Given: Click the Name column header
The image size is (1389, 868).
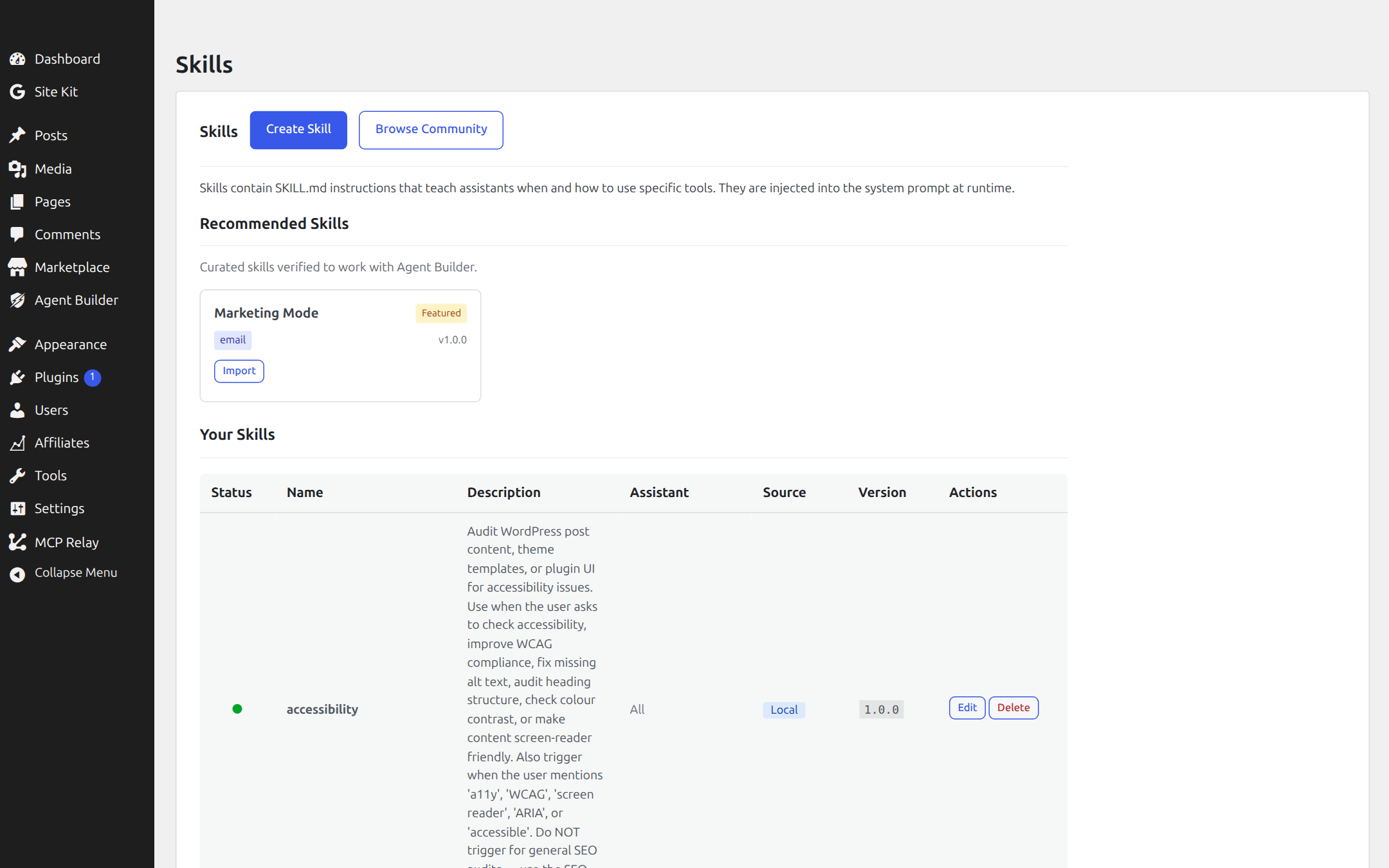Looking at the screenshot, I should coord(305,493).
